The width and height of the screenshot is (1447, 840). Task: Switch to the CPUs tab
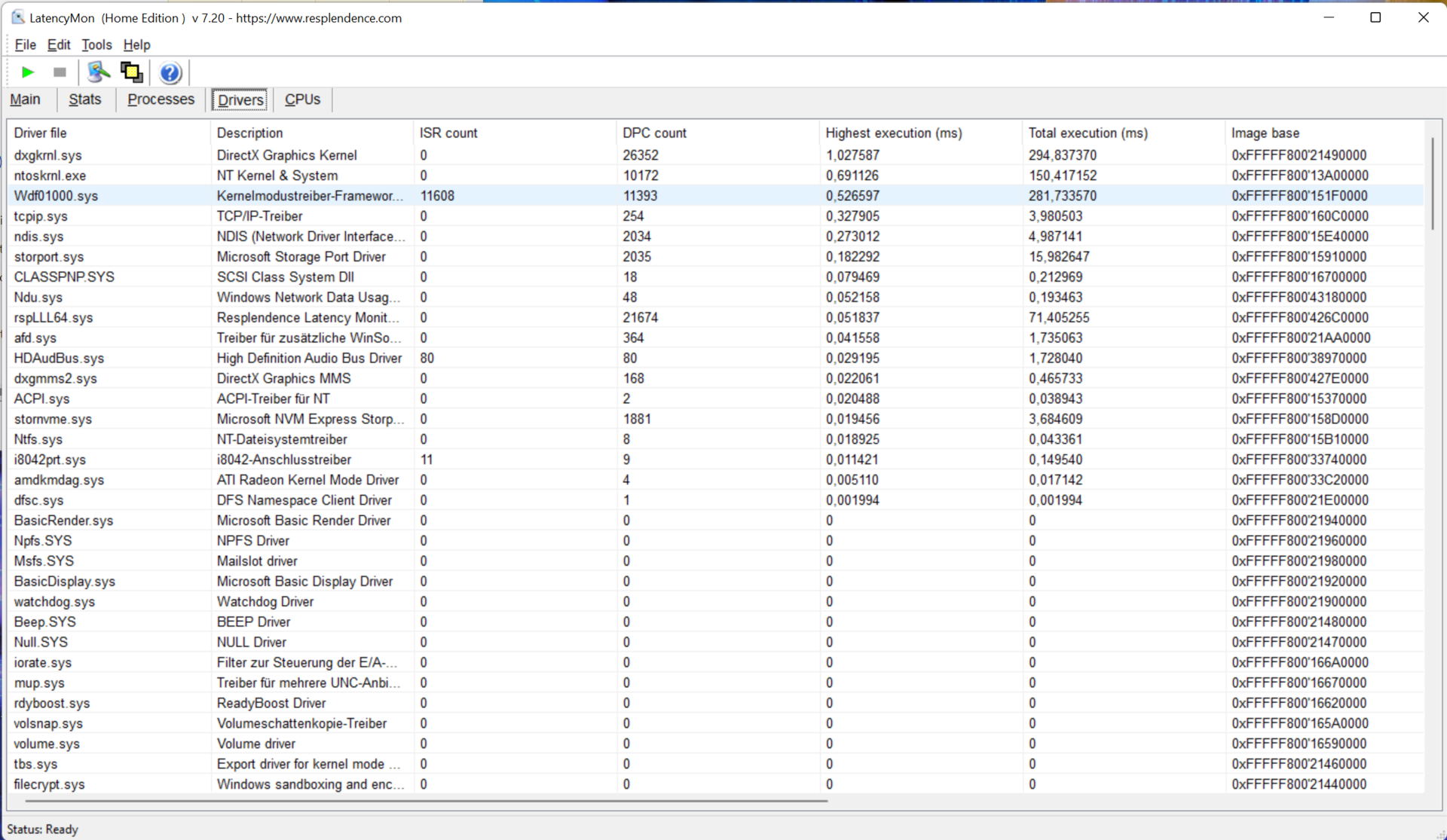pyautogui.click(x=302, y=99)
